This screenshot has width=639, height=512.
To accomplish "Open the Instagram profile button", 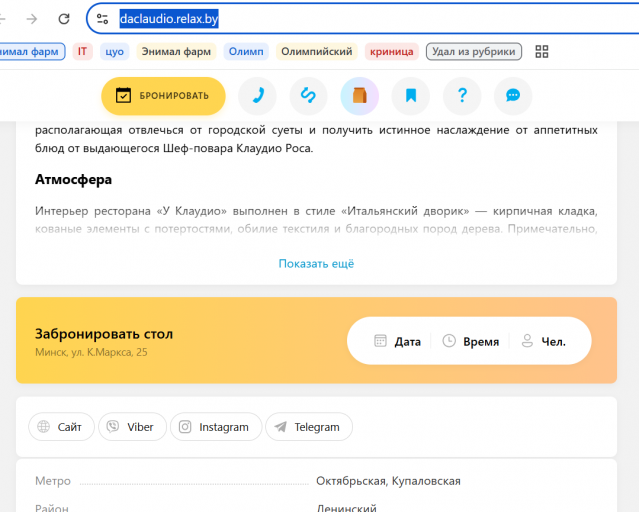I will pyautogui.click(x=216, y=427).
